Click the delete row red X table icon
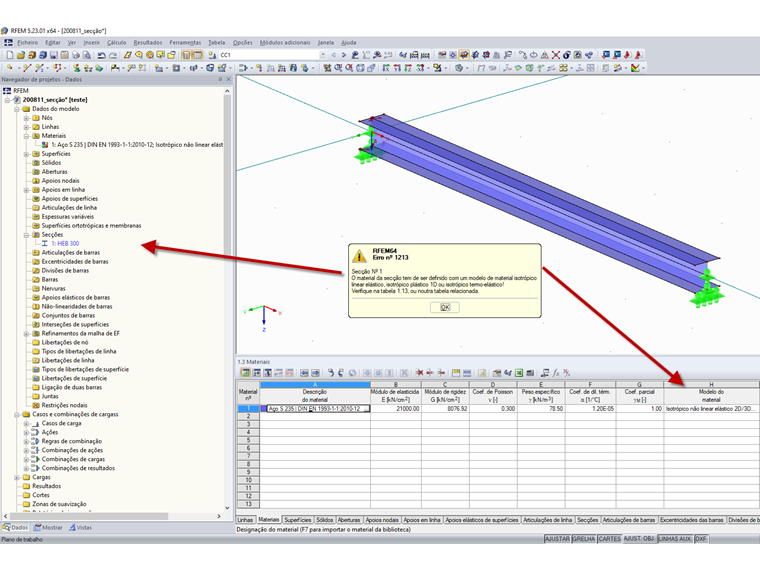This screenshot has height=570, width=760. coord(419,373)
